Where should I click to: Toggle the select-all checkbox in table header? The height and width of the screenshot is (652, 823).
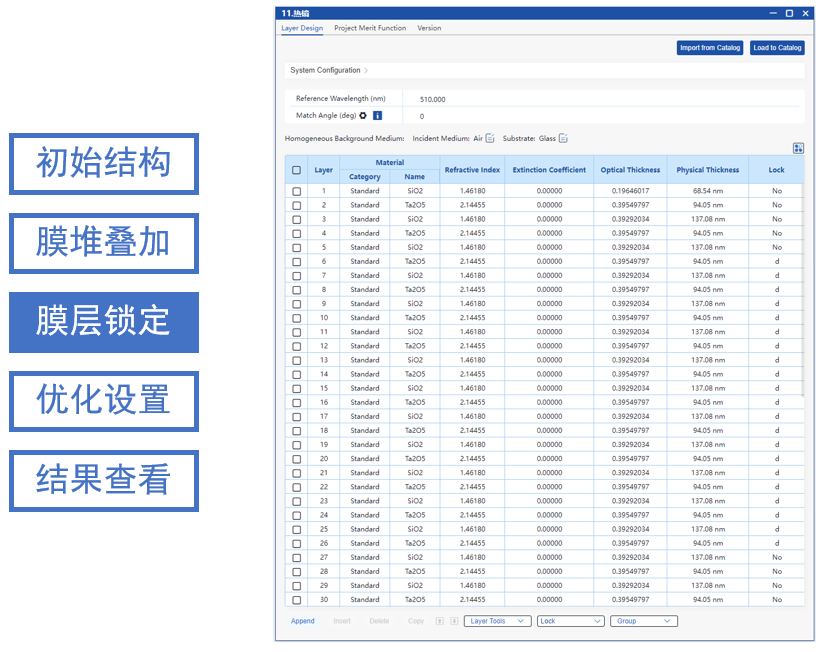pos(296,170)
